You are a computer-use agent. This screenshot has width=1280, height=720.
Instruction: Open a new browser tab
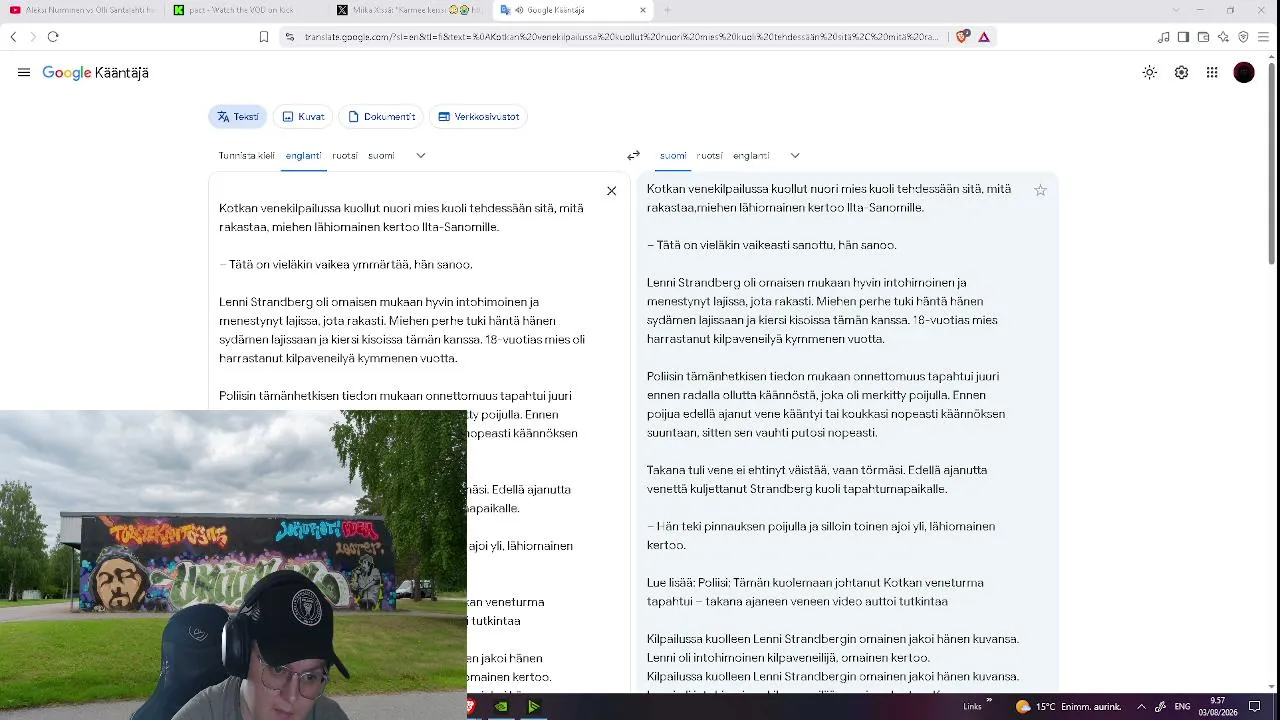point(667,10)
